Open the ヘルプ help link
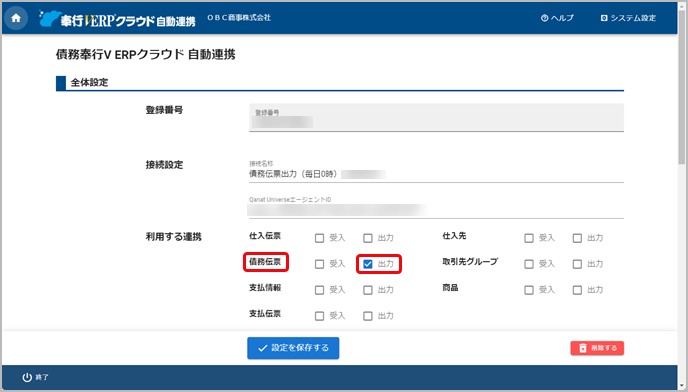This screenshot has height=392, width=688. pyautogui.click(x=557, y=18)
